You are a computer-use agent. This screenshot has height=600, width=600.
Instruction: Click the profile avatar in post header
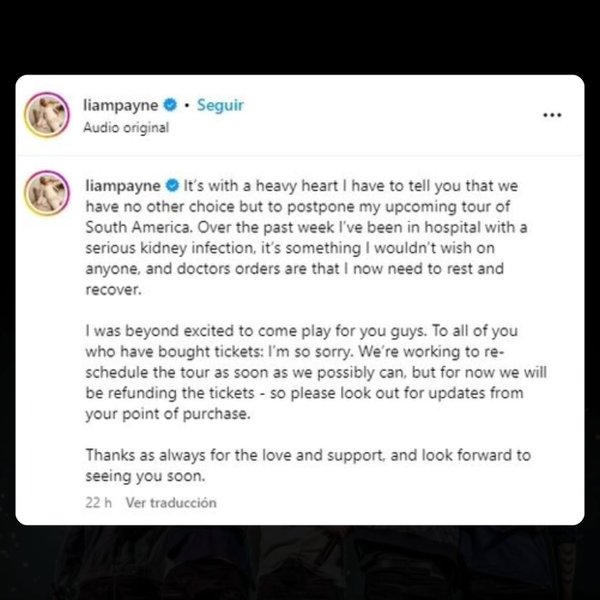pyautogui.click(x=47, y=114)
